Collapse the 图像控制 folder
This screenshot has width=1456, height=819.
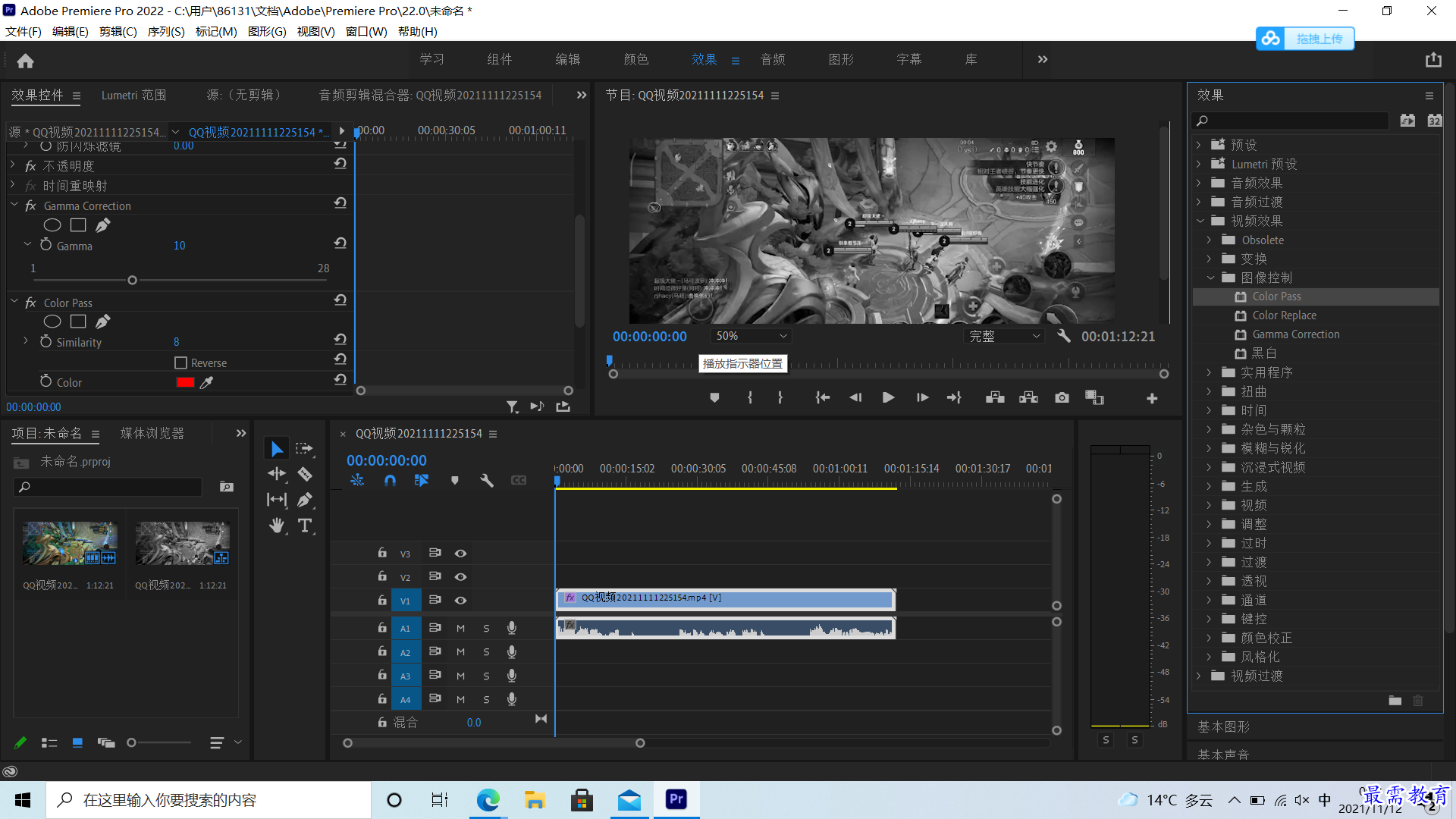click(1210, 278)
